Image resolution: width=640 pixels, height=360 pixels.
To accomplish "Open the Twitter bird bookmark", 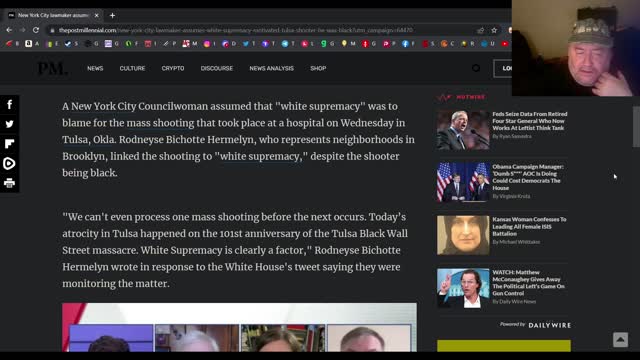I will [246, 44].
